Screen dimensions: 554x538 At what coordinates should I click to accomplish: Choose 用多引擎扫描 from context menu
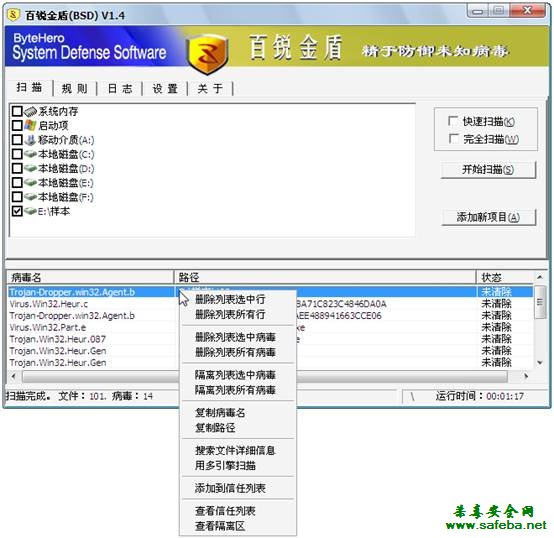(225, 466)
